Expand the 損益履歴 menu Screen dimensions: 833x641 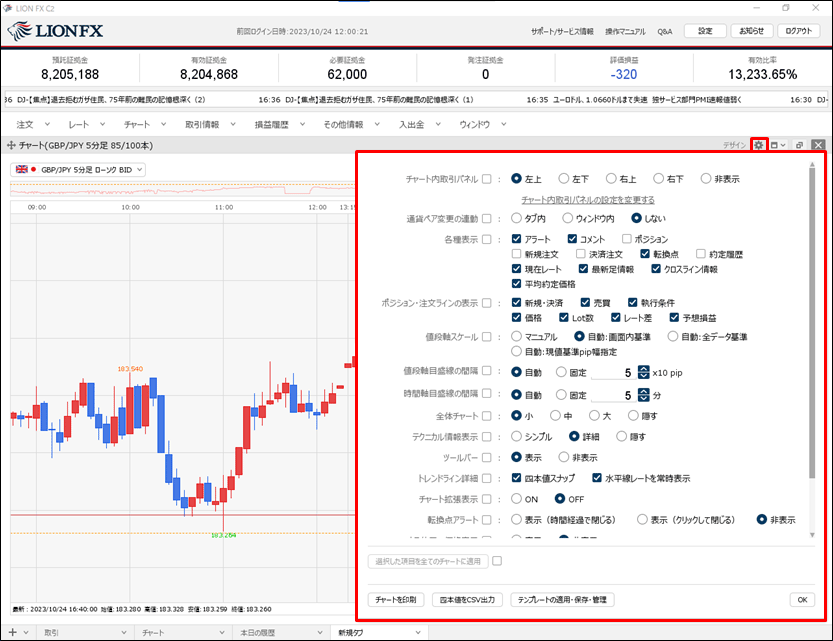[280, 124]
